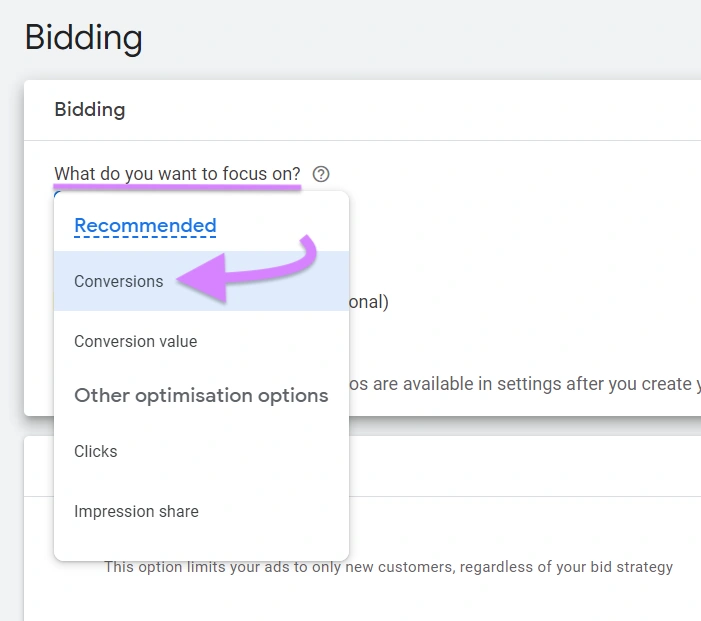This screenshot has height=621, width=701.
Task: Click the purple underline below the focus question
Action: 177,186
